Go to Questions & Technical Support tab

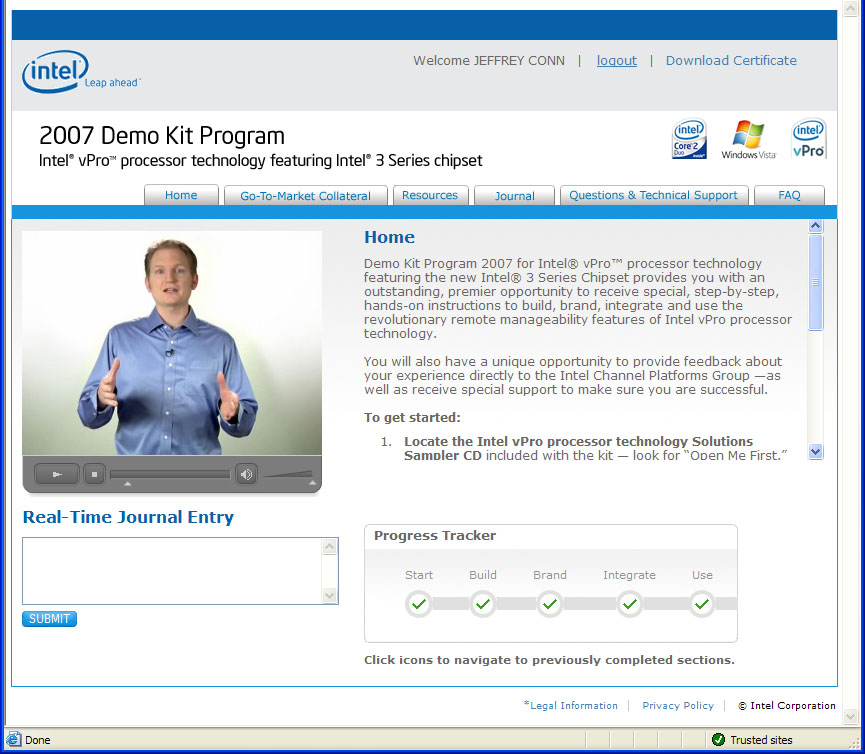point(653,195)
